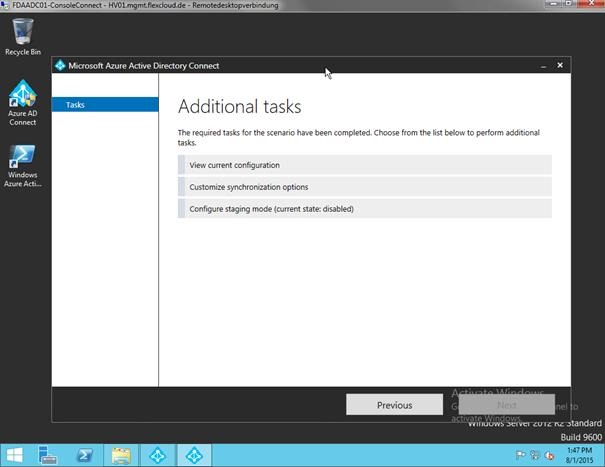Select the Windows Azure Active Directory PowerShell shortcut
Image resolution: width=605 pixels, height=467 pixels.
pyautogui.click(x=23, y=166)
